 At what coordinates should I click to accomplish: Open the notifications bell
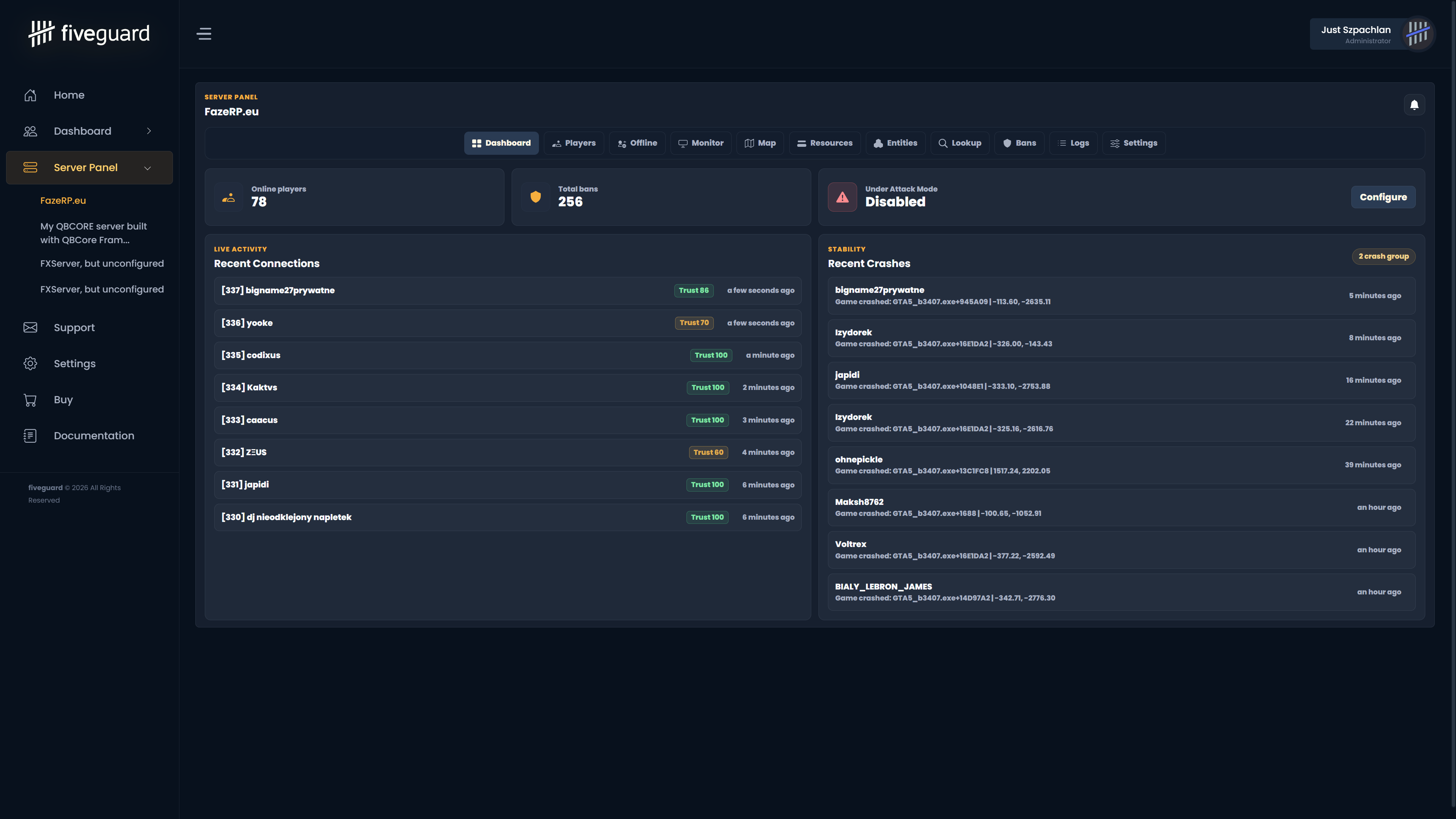1414,105
